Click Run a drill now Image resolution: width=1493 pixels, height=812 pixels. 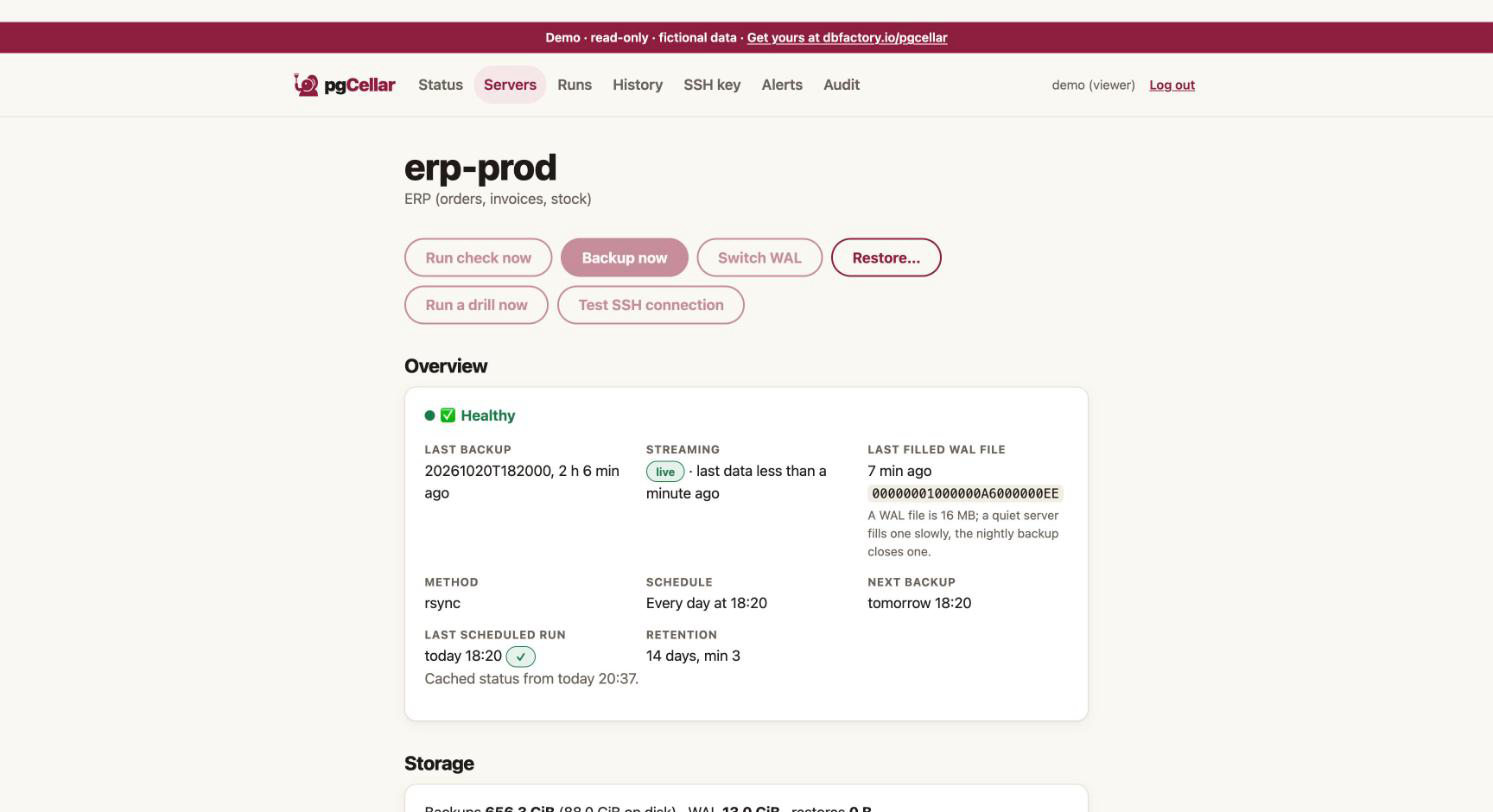tap(476, 305)
